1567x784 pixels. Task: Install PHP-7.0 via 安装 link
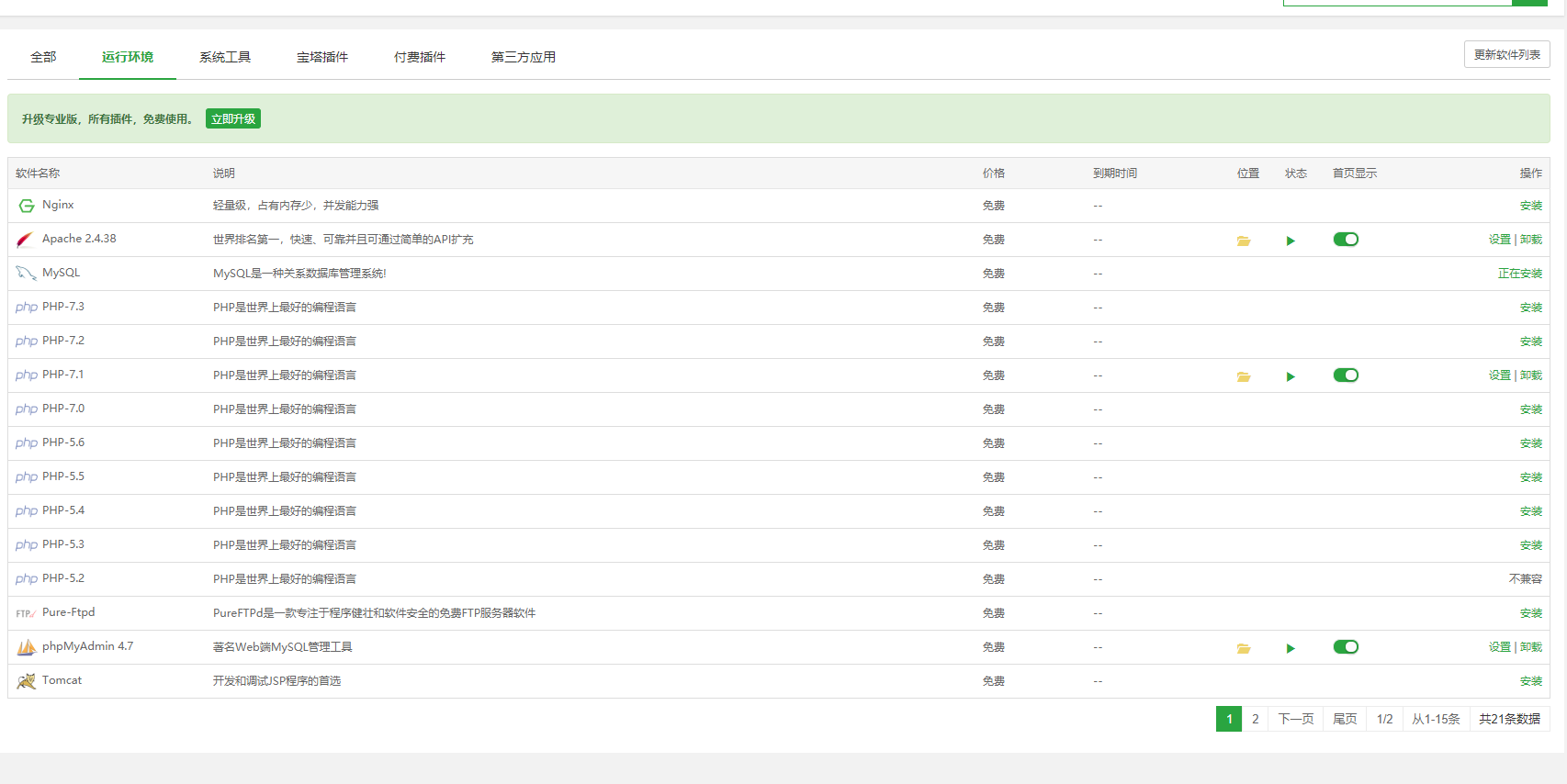pyautogui.click(x=1531, y=409)
